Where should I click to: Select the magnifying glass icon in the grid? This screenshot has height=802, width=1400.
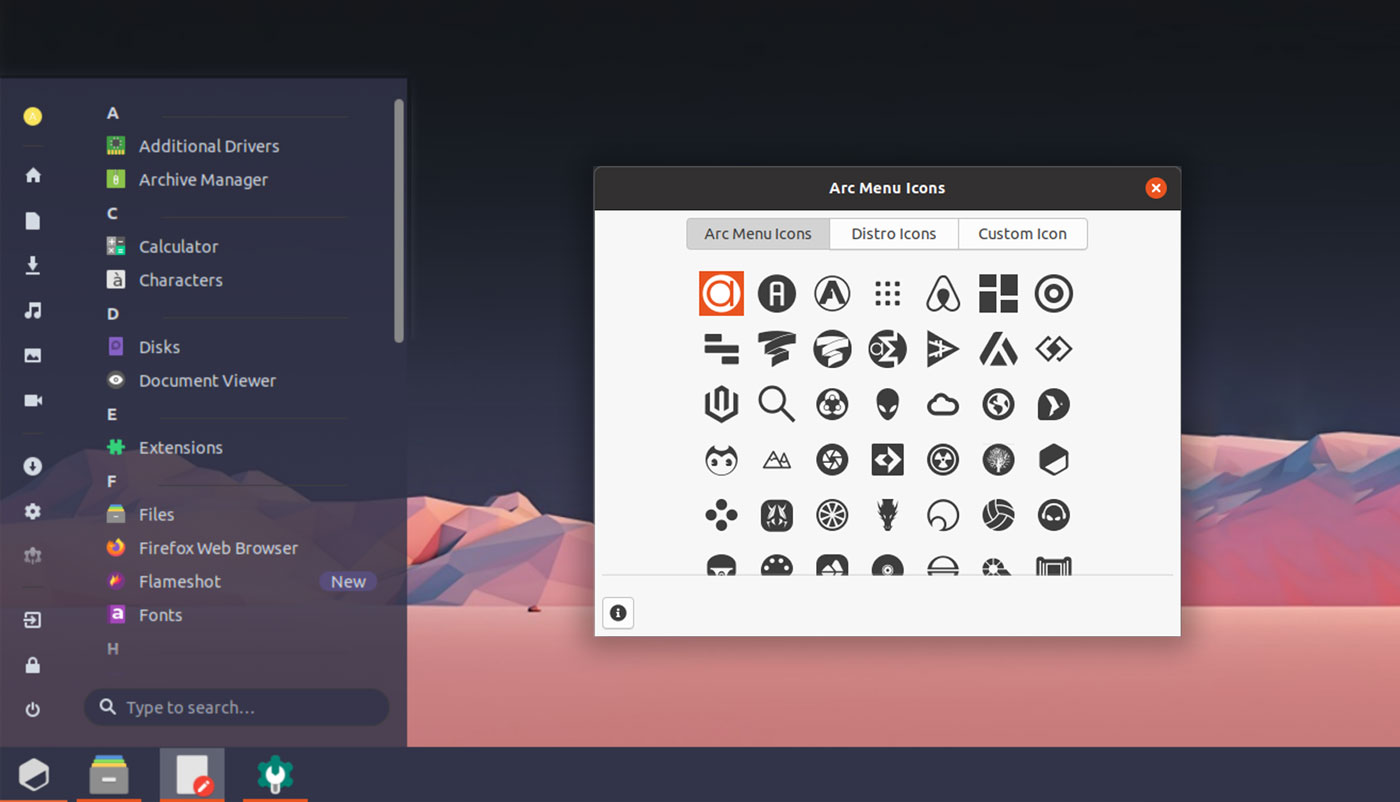coord(777,404)
